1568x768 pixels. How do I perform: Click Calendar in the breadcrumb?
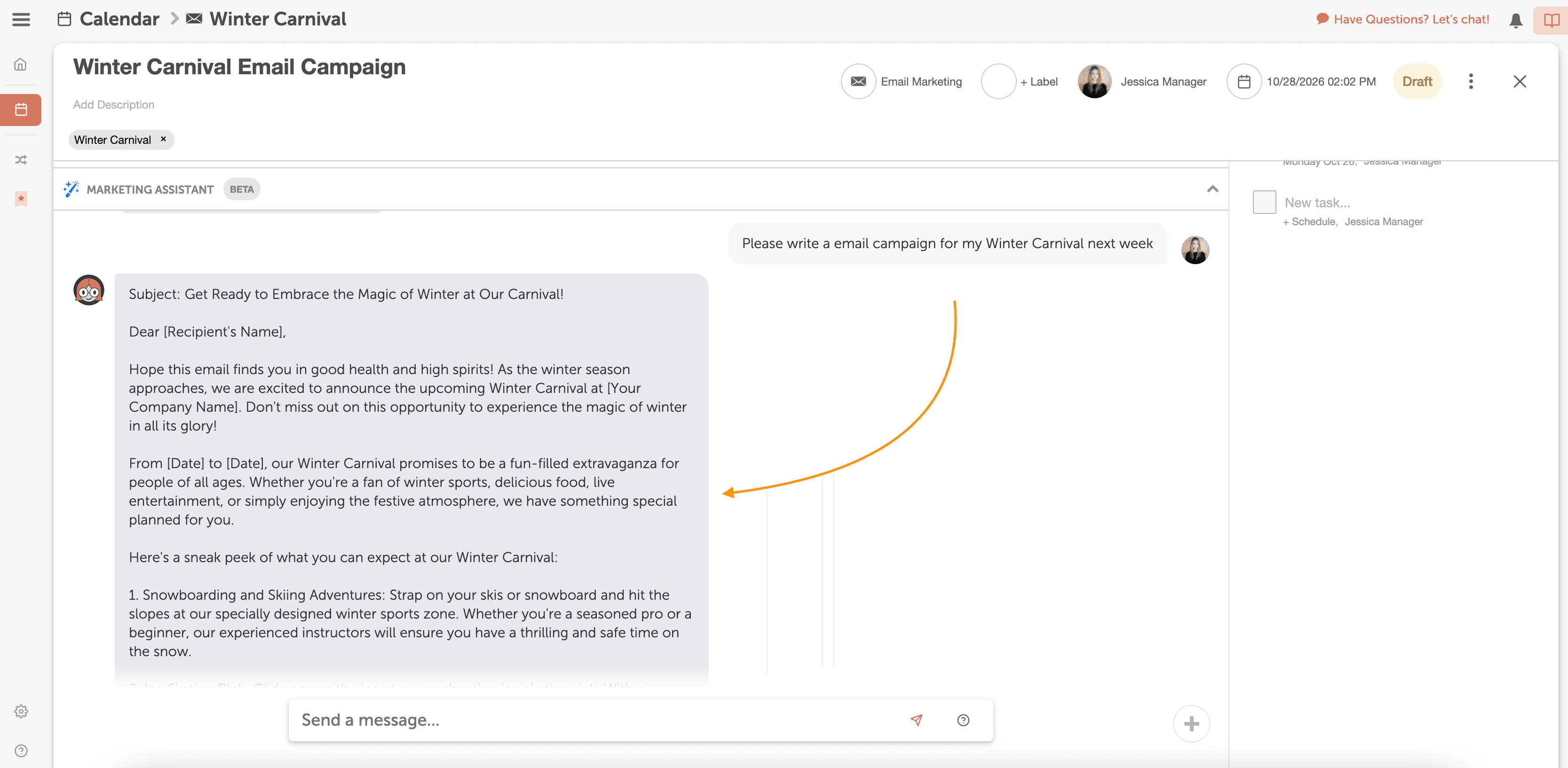[x=119, y=19]
